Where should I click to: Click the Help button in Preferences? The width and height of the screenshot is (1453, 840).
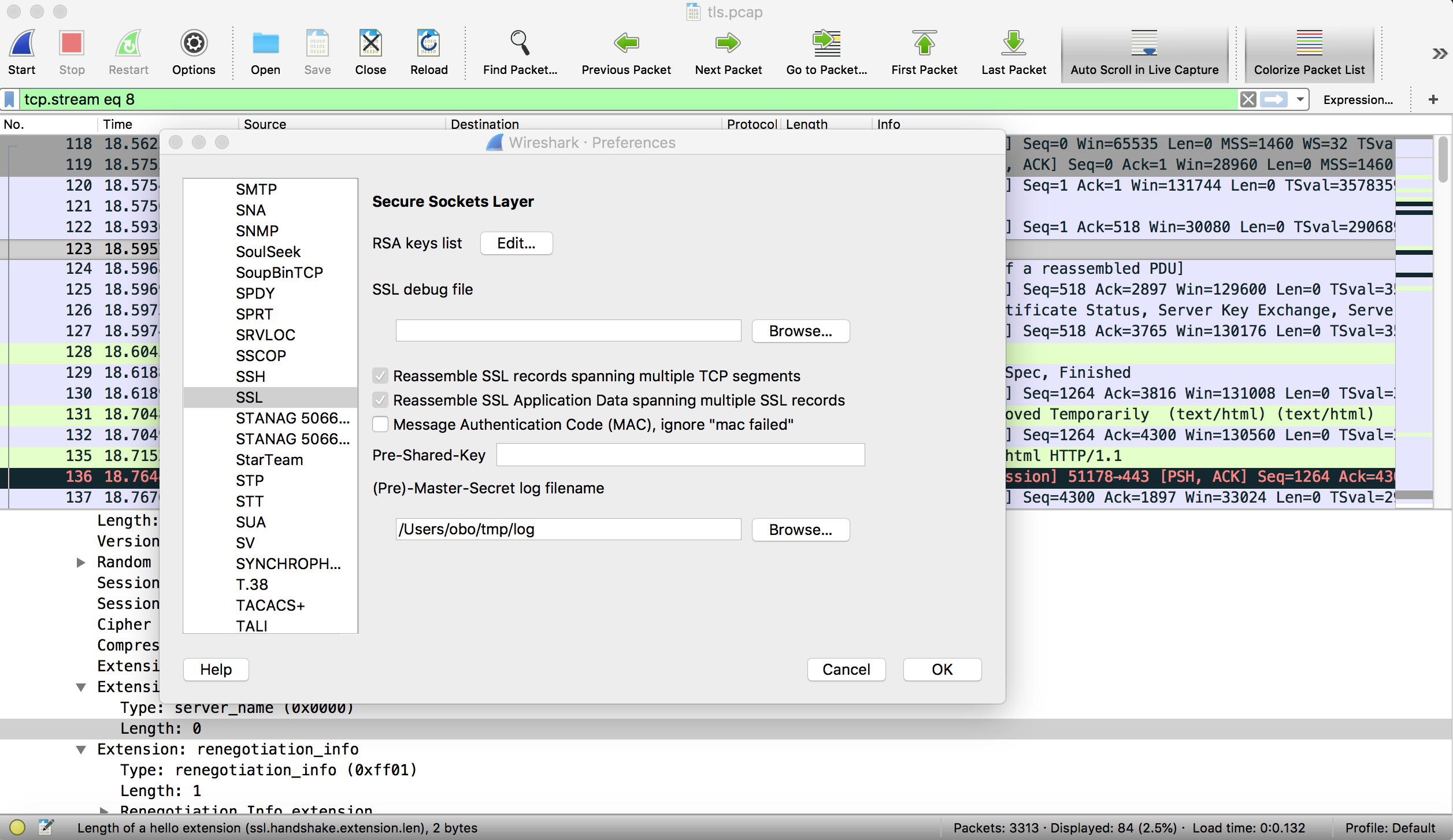216,670
